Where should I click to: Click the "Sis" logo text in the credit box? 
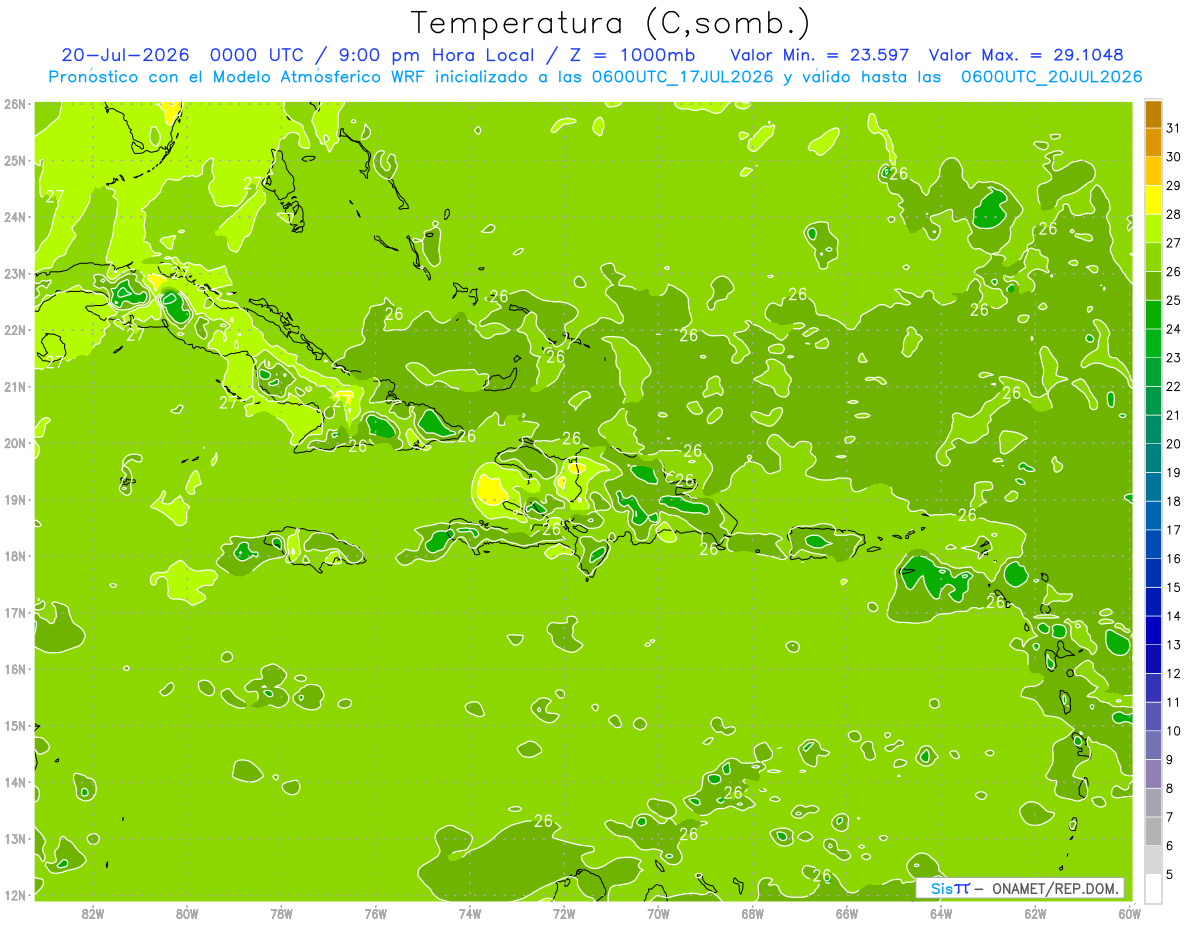941,888
